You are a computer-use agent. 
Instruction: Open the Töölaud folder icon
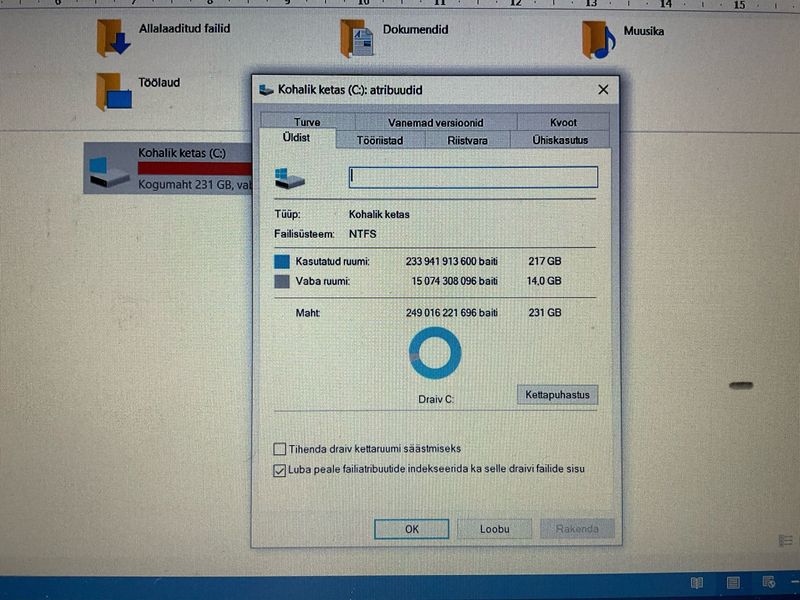pyautogui.click(x=114, y=92)
